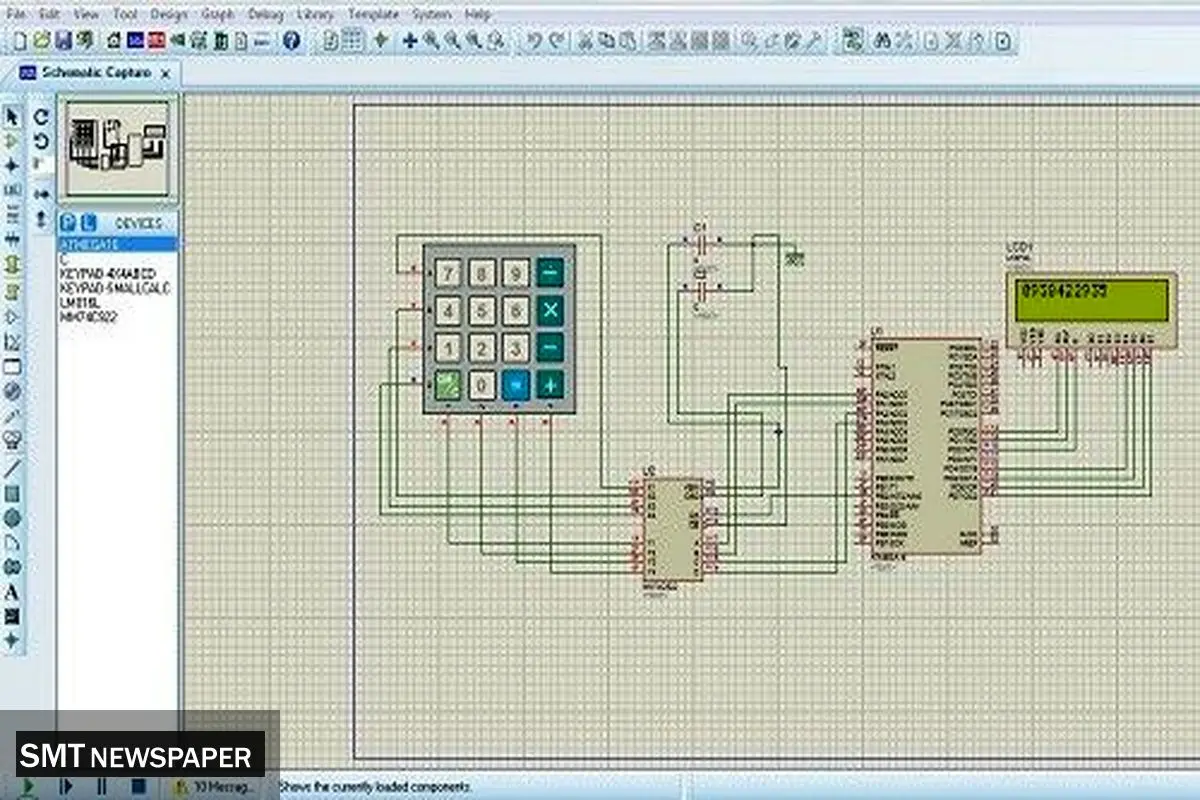This screenshot has height=800, width=1200.
Task: Pick the Probe mode tool
Action: click(12, 417)
